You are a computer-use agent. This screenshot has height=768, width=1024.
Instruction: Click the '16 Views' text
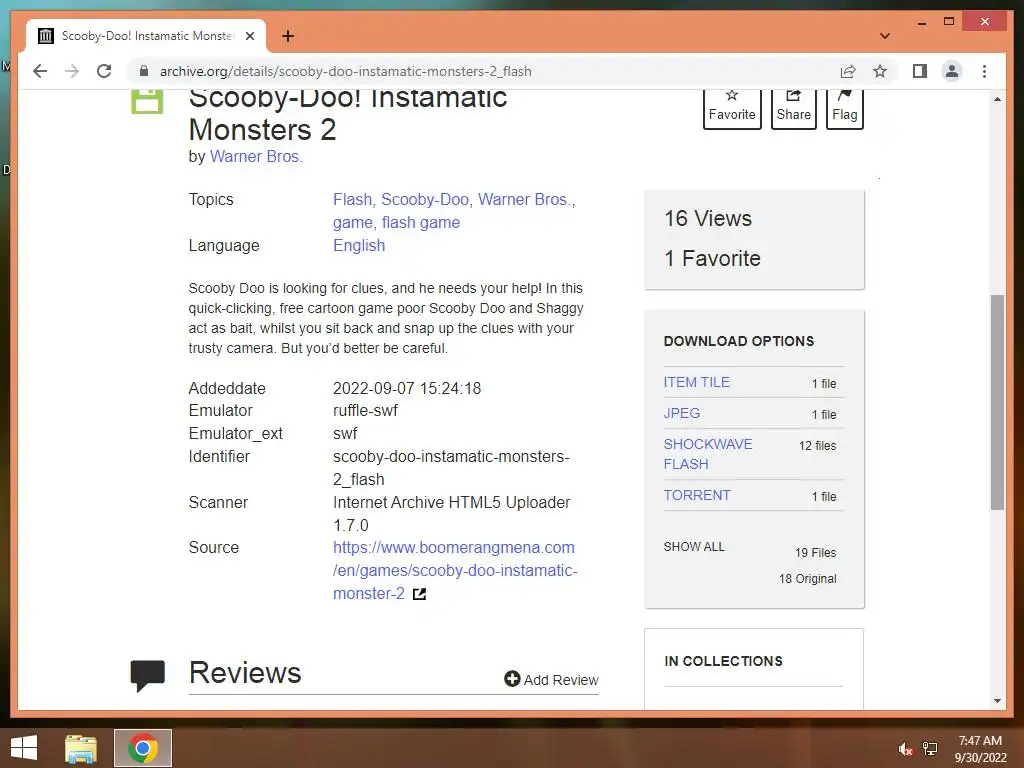pos(708,218)
